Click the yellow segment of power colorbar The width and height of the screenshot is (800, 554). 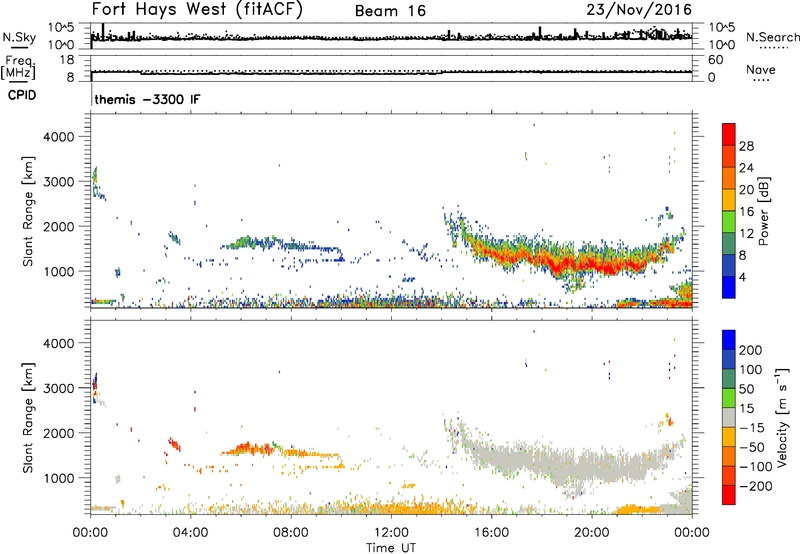(729, 200)
